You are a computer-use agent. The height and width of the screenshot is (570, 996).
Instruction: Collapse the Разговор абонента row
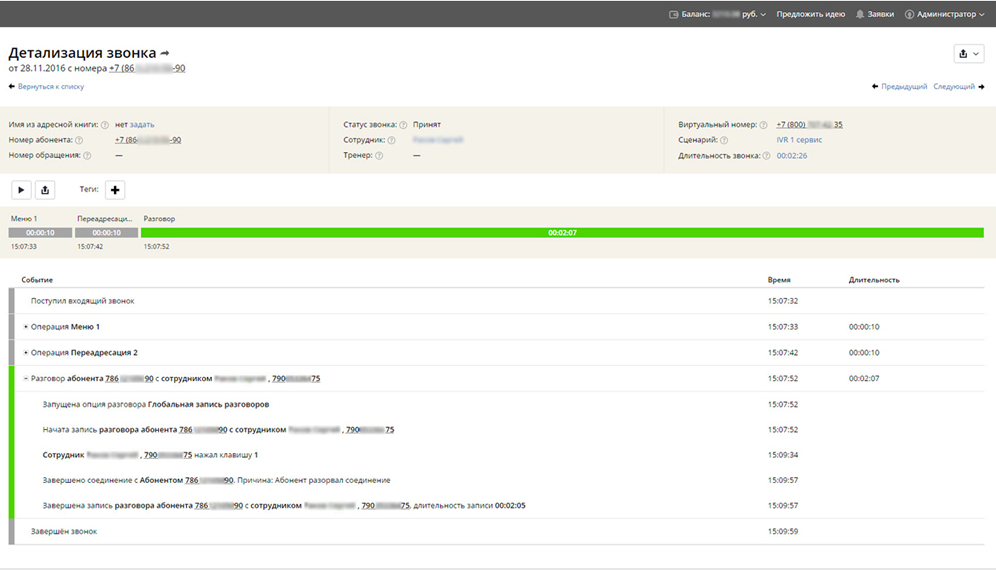[25, 379]
